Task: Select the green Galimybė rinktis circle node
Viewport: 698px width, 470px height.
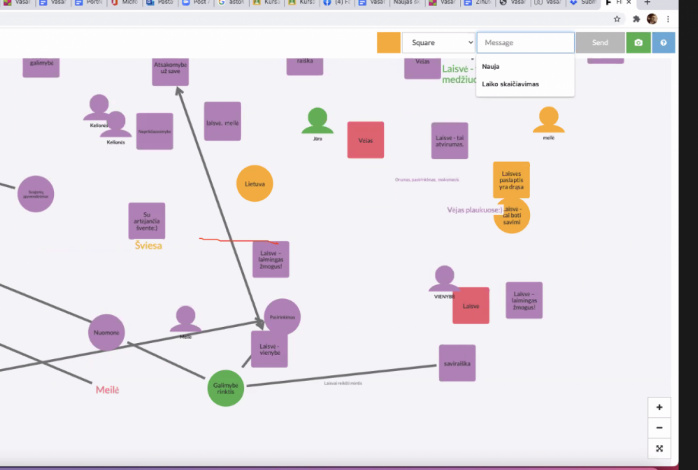Action: coord(225,387)
